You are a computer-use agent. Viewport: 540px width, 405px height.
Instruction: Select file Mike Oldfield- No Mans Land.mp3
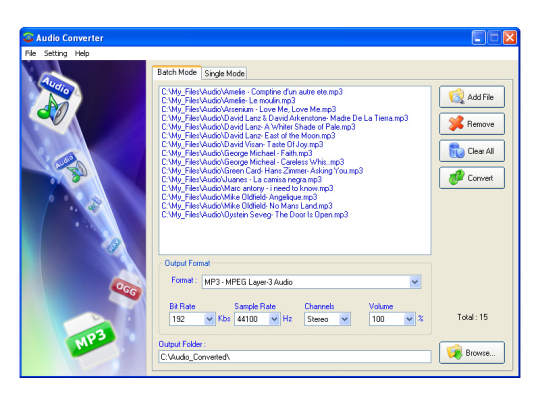pos(247,206)
